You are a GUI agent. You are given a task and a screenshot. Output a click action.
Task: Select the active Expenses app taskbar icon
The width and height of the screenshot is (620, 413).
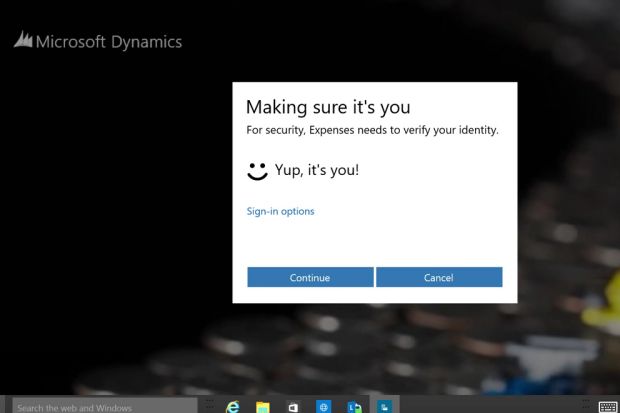[384, 406]
